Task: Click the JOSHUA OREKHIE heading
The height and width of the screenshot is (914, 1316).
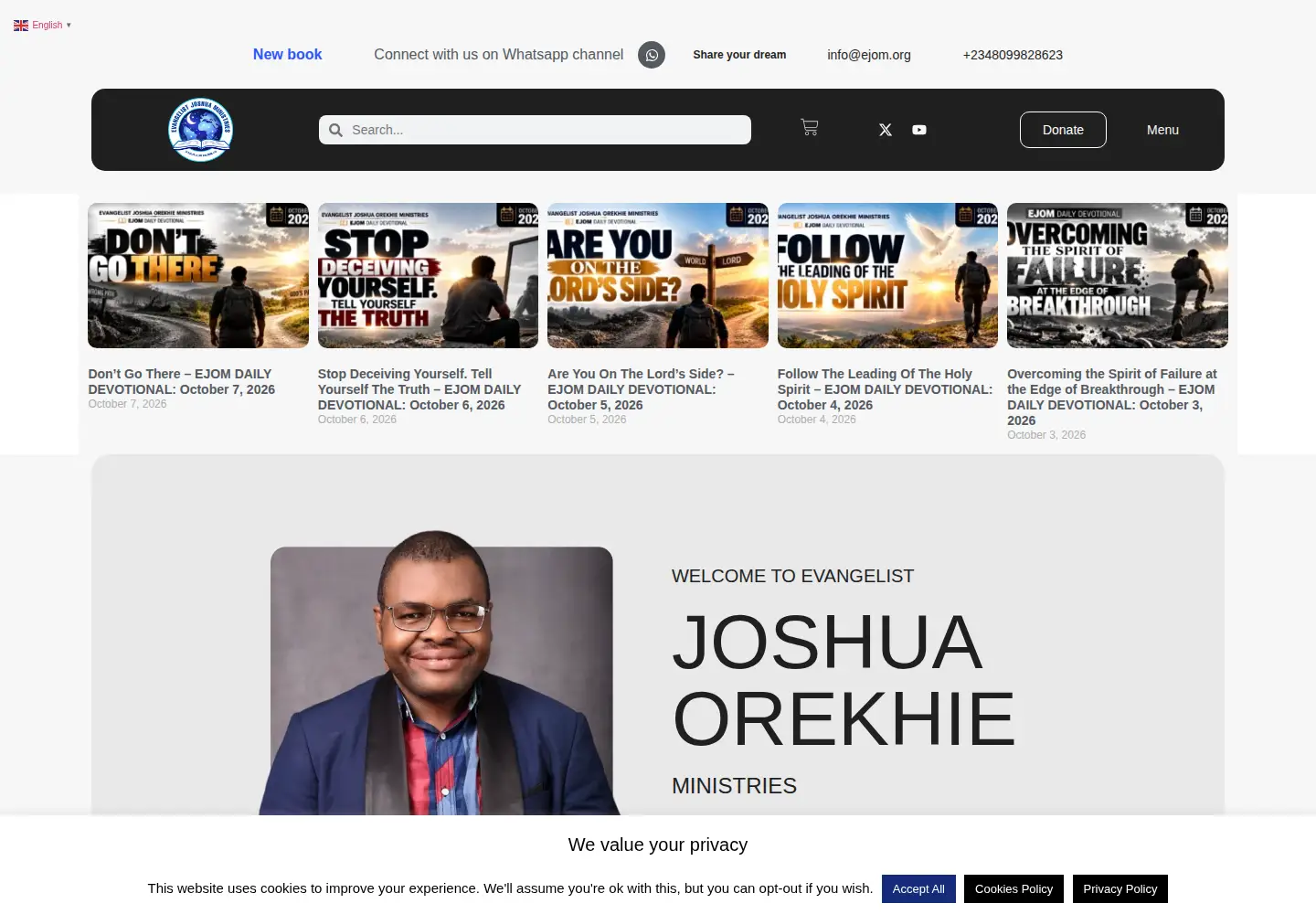Action: point(844,680)
